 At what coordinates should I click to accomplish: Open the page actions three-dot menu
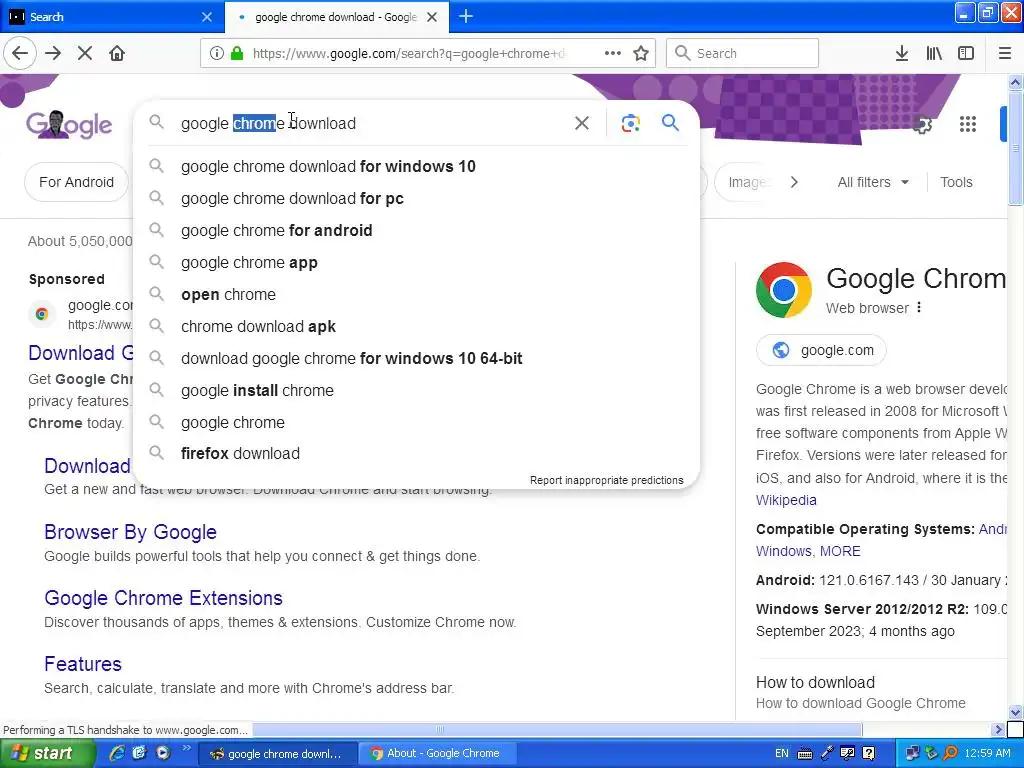click(x=613, y=54)
